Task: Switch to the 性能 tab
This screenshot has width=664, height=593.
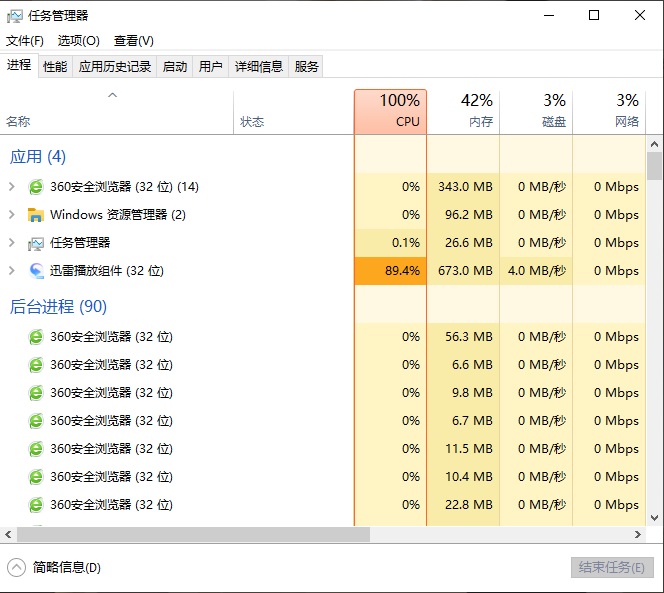Action: click(55, 66)
